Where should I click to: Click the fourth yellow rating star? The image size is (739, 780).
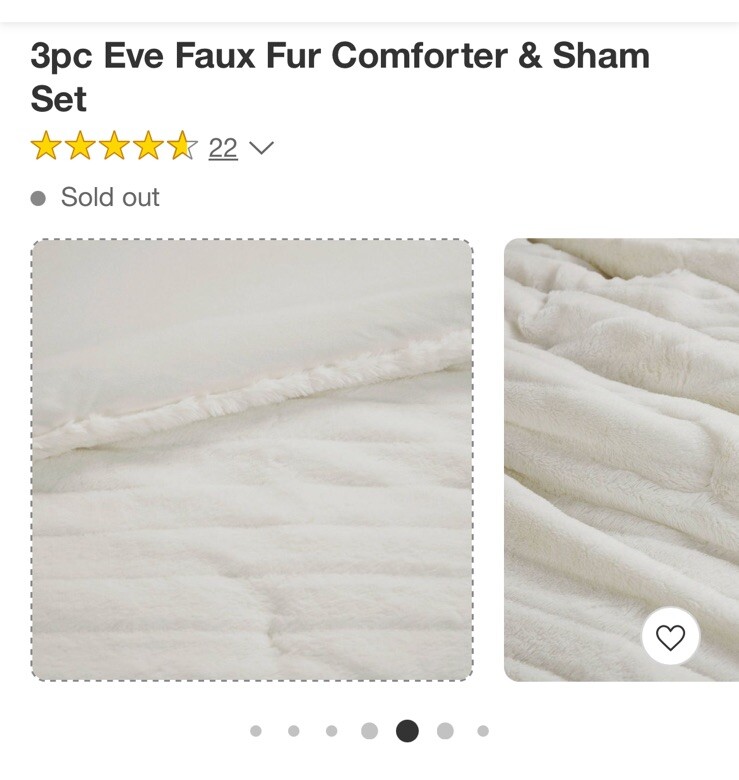pos(148,146)
